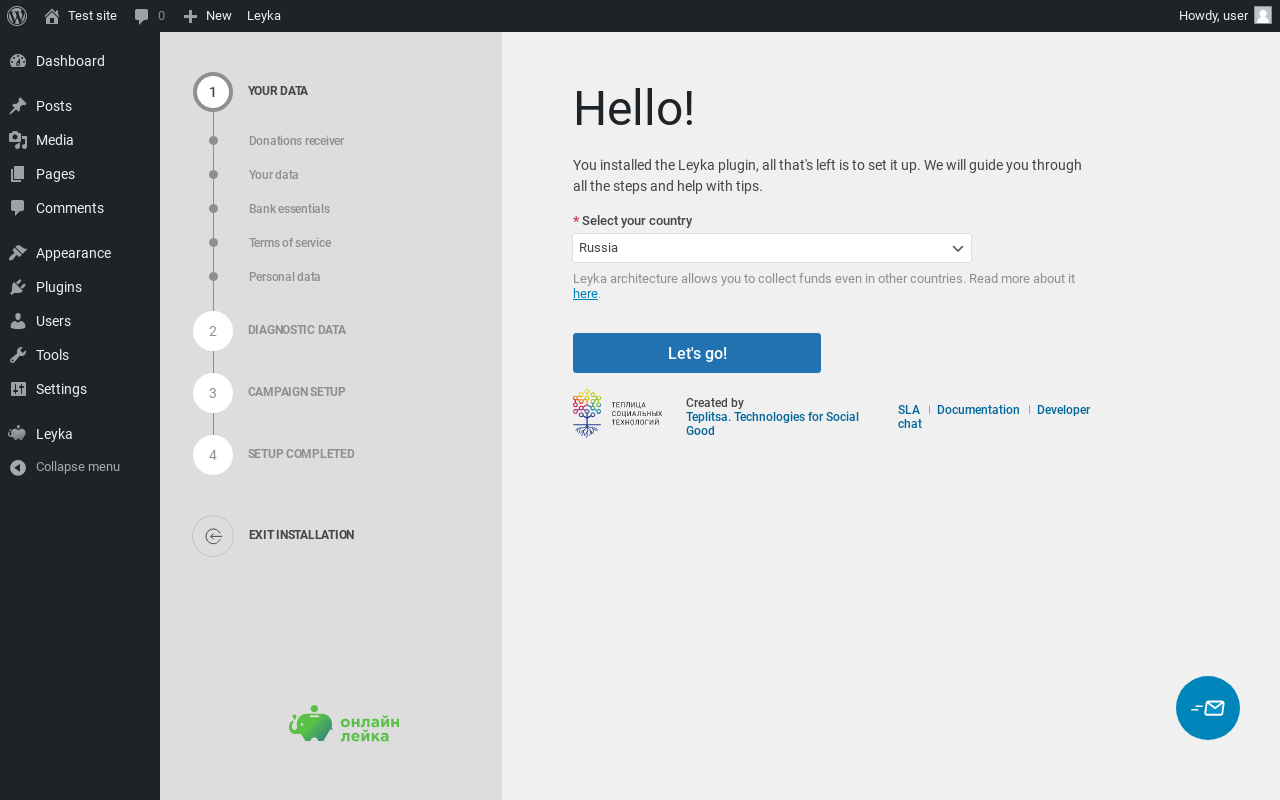
Task: Select Personal data substep
Action: tap(285, 277)
